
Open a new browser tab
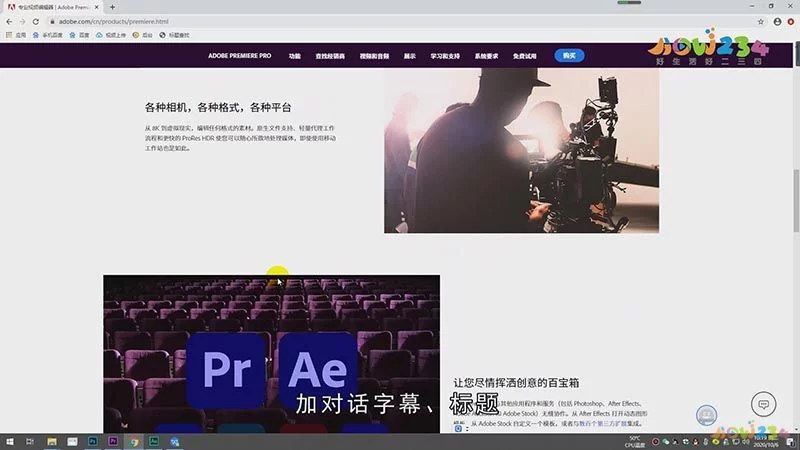click(x=112, y=7)
